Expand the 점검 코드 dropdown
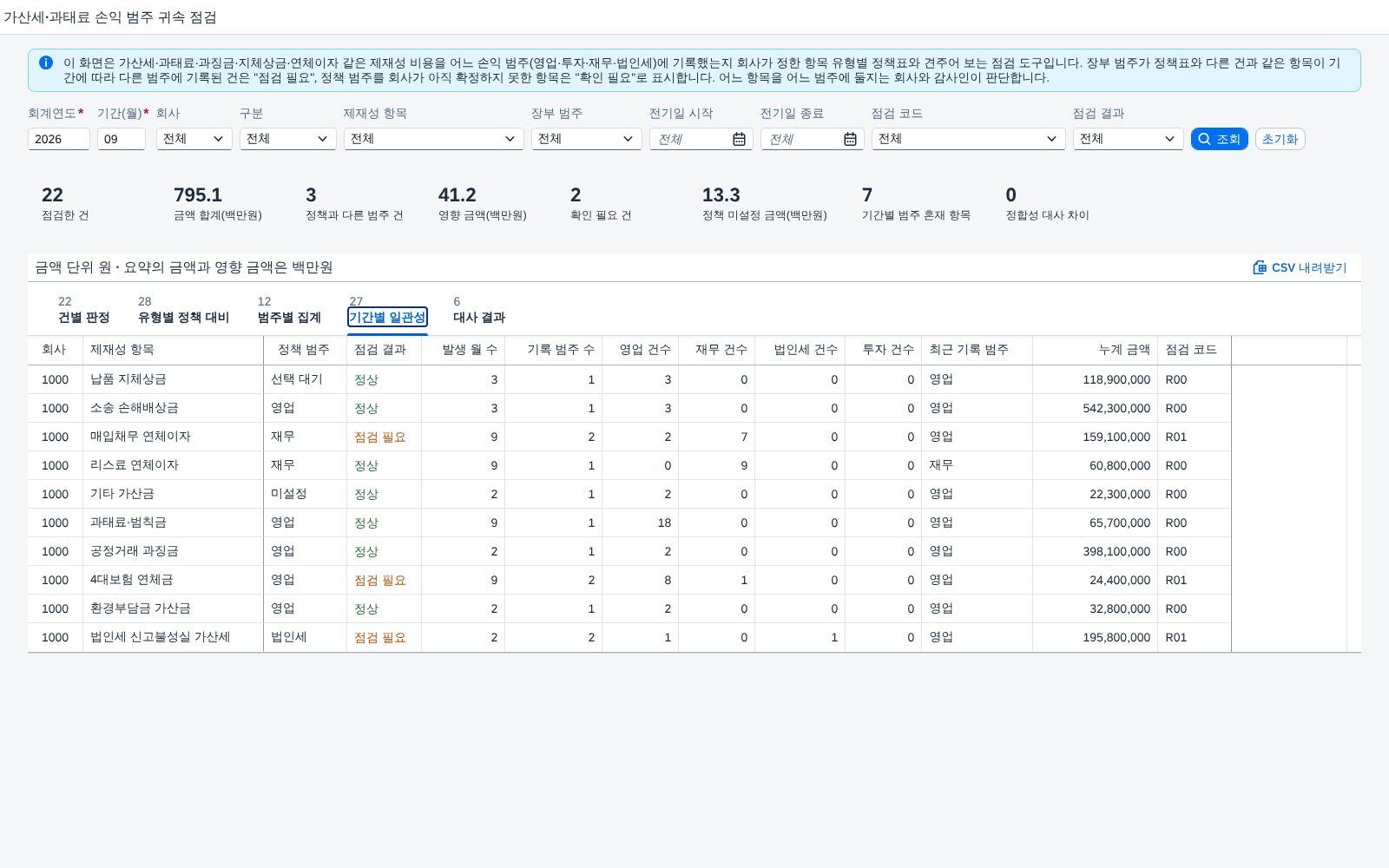The image size is (1389, 868). (x=968, y=139)
